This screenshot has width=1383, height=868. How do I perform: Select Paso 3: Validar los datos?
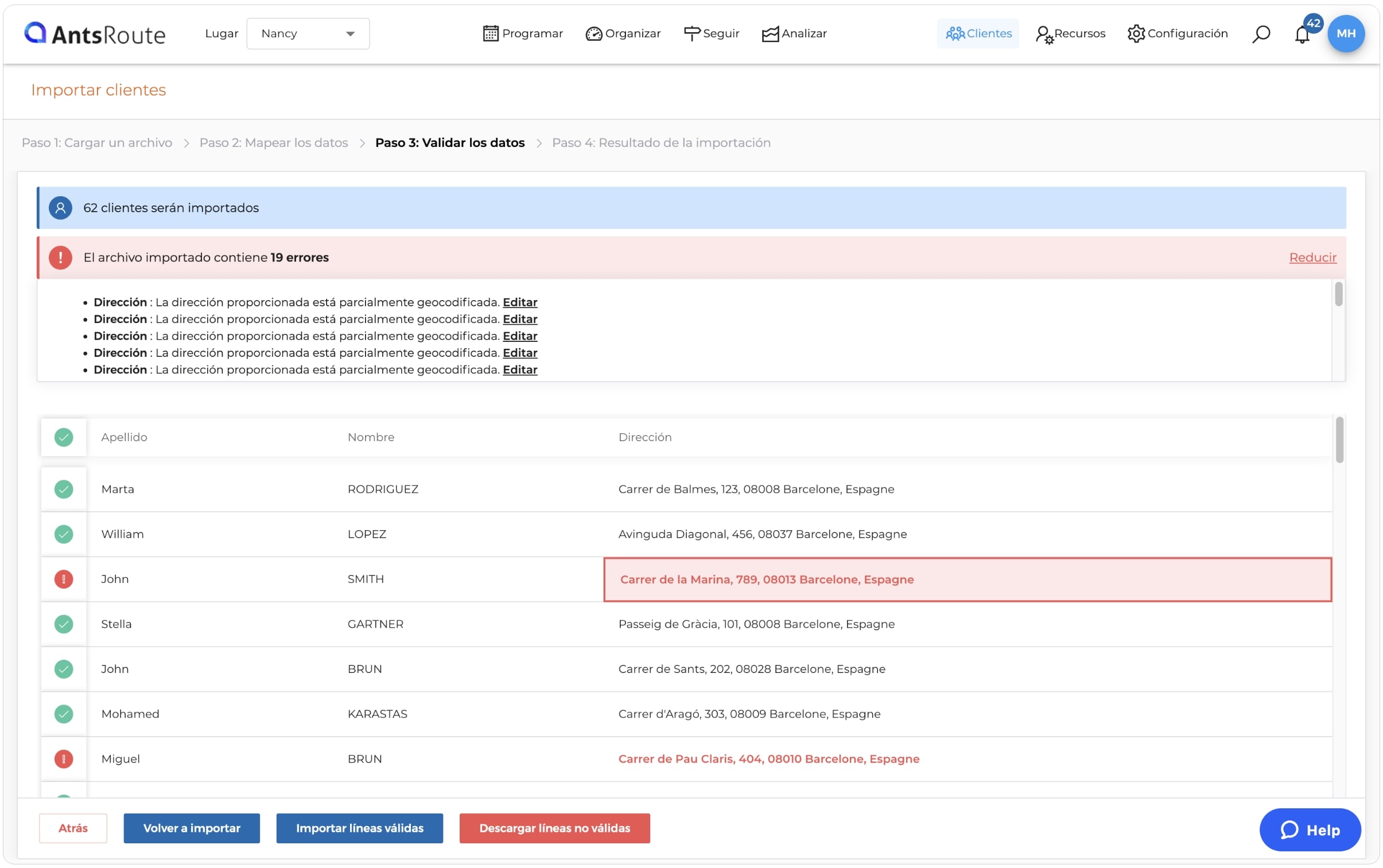449,142
